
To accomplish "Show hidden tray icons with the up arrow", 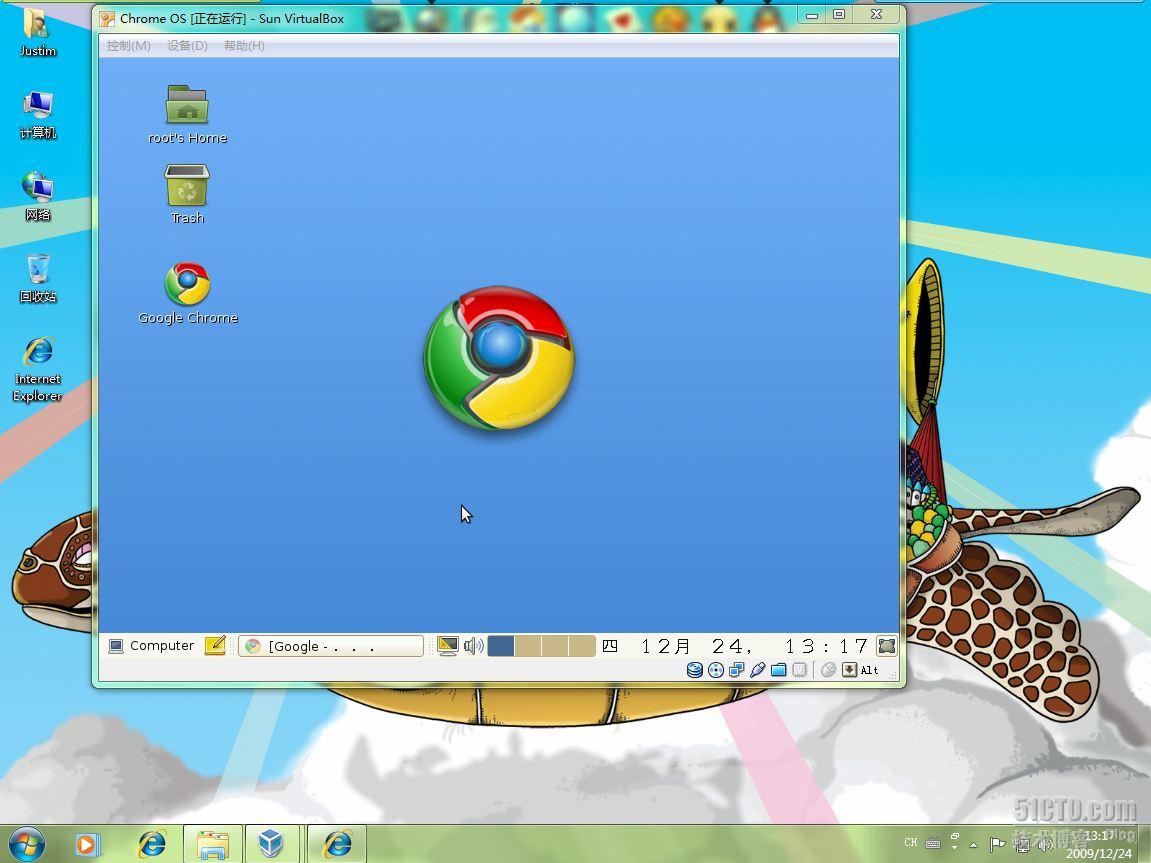I will pyautogui.click(x=973, y=845).
